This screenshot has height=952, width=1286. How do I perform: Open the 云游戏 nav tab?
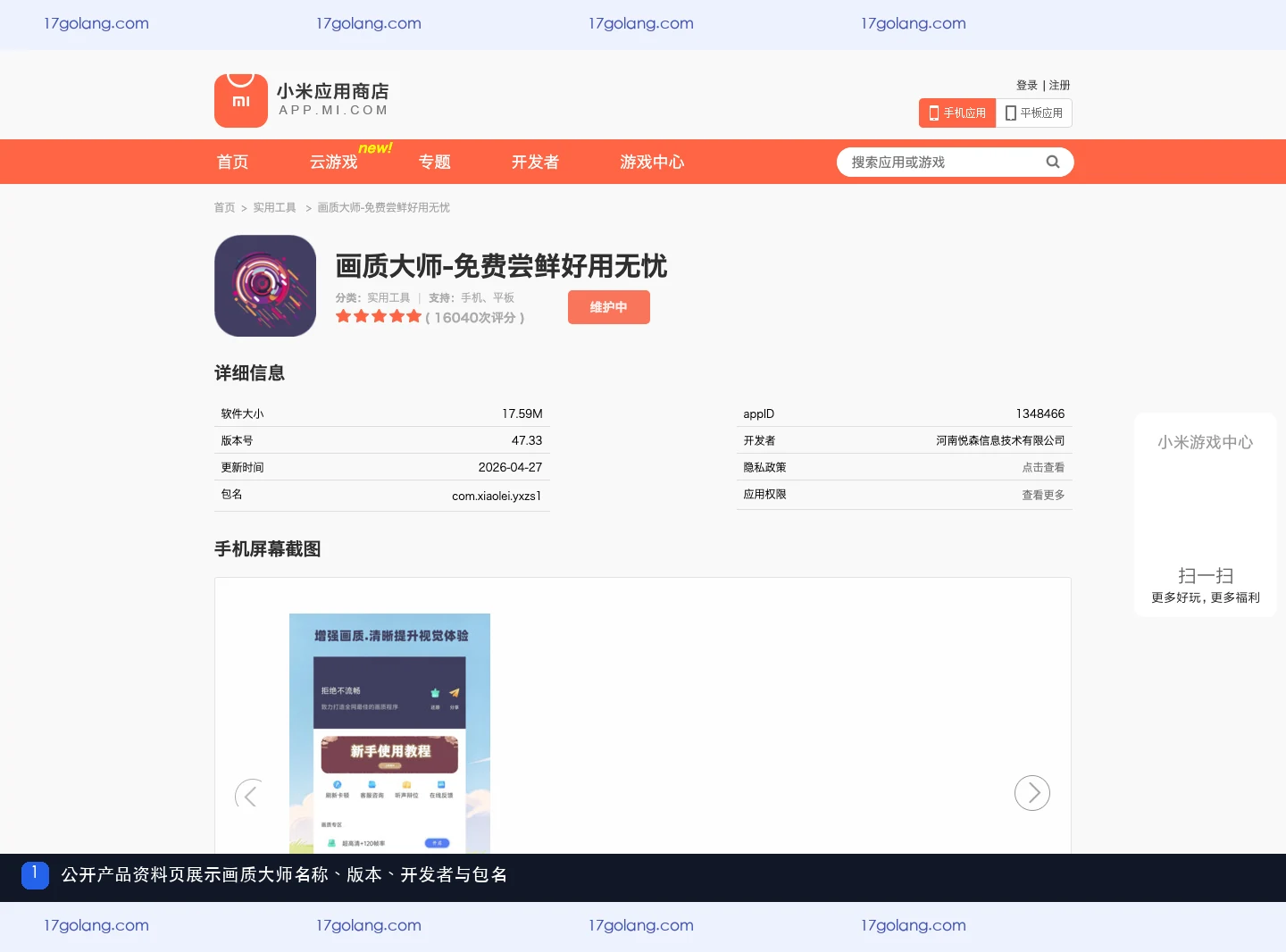333,162
